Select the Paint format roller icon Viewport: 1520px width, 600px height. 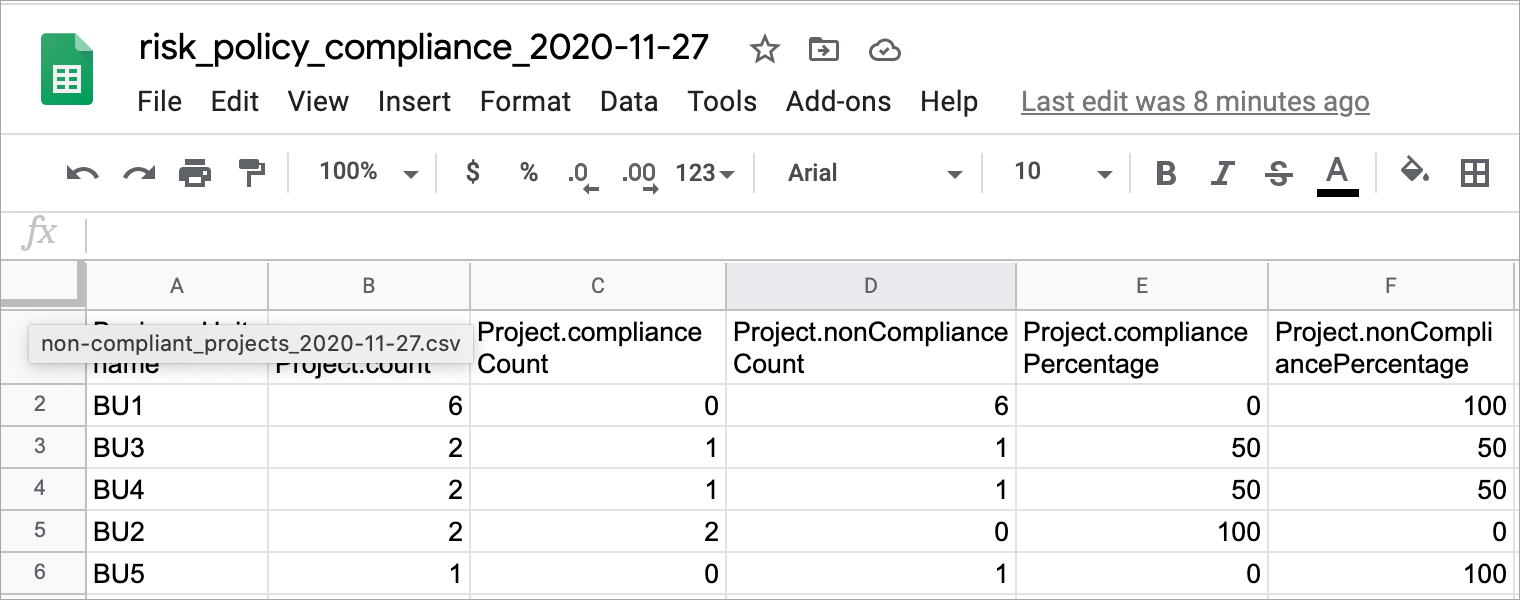(x=251, y=173)
